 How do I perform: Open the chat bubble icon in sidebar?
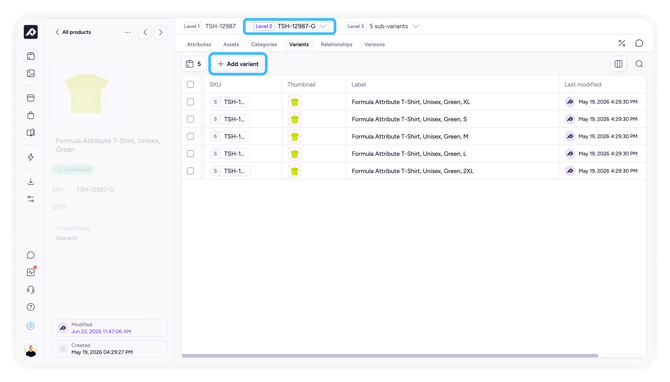[x=31, y=255]
